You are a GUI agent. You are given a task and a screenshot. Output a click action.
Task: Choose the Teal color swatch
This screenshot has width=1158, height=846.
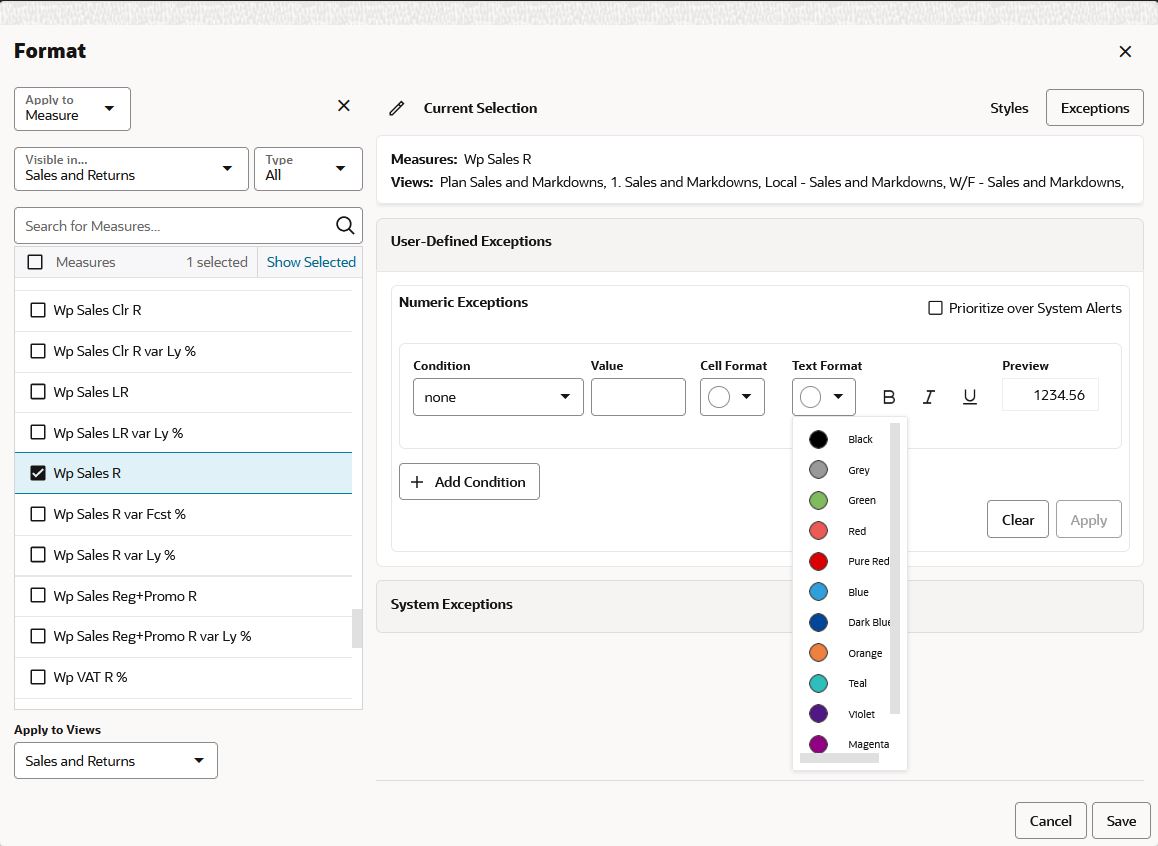click(x=818, y=684)
